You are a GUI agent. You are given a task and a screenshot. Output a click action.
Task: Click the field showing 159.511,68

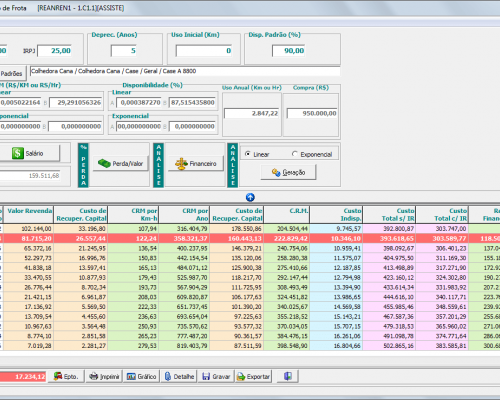pos(30,175)
